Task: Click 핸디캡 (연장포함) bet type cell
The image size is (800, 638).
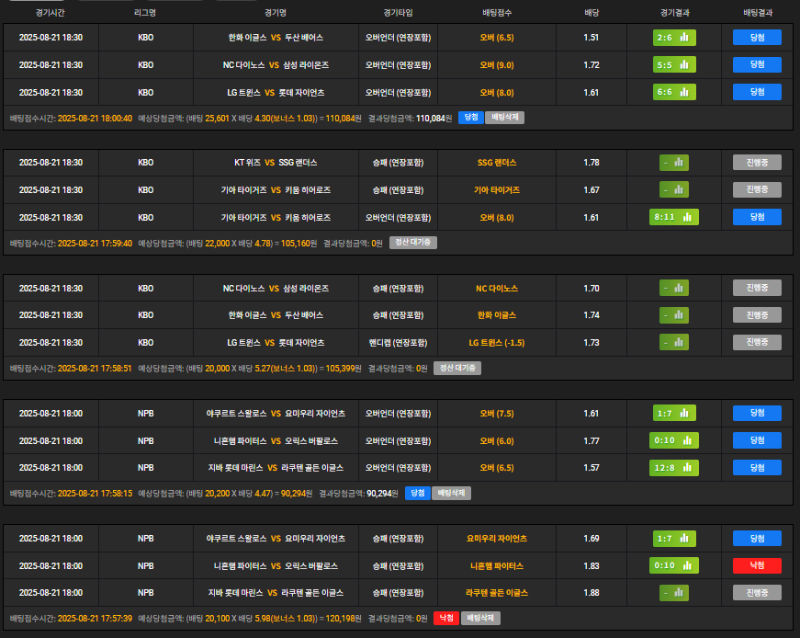Action: [x=398, y=342]
